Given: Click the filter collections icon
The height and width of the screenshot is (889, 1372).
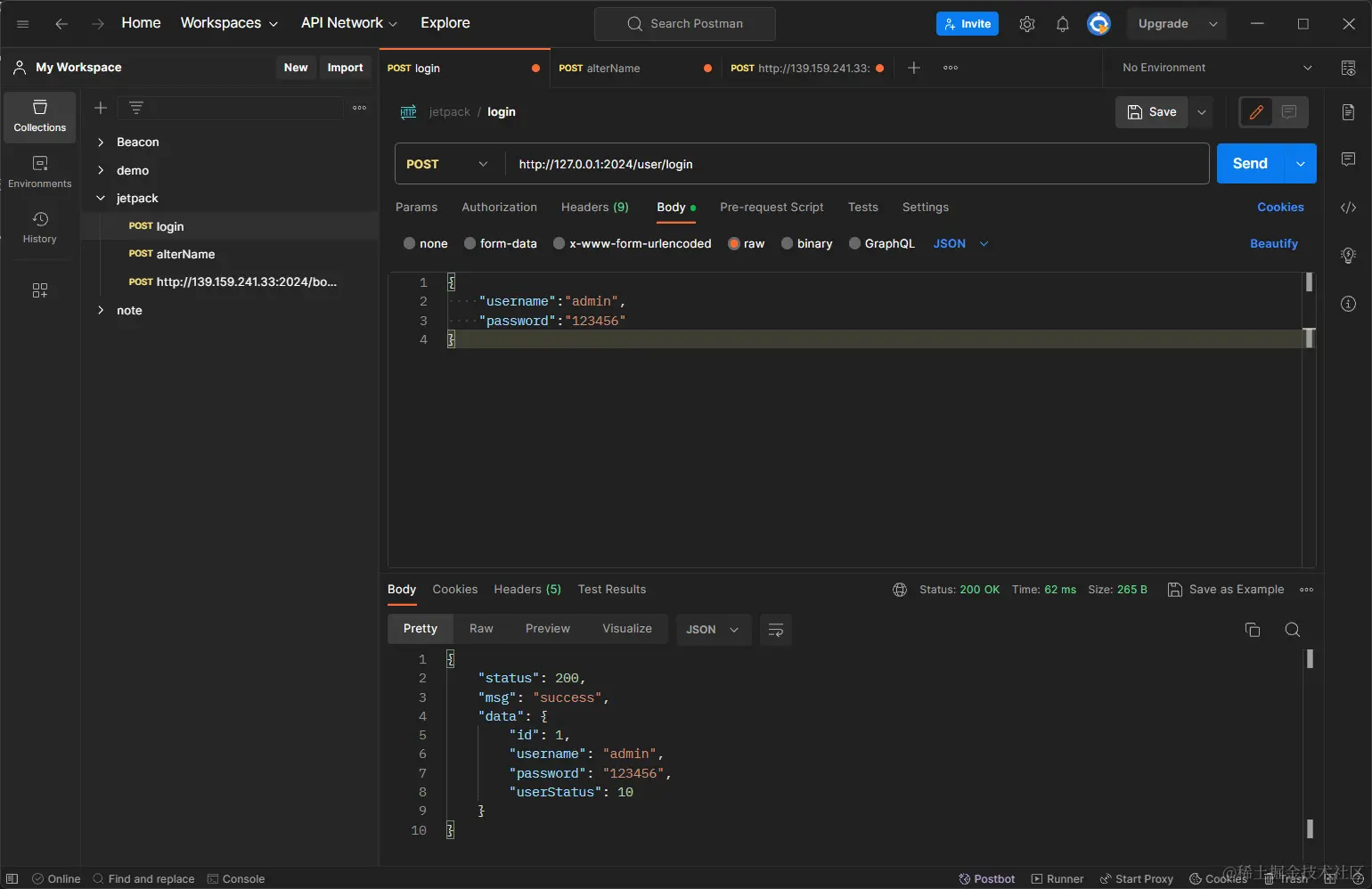Looking at the screenshot, I should [x=136, y=108].
